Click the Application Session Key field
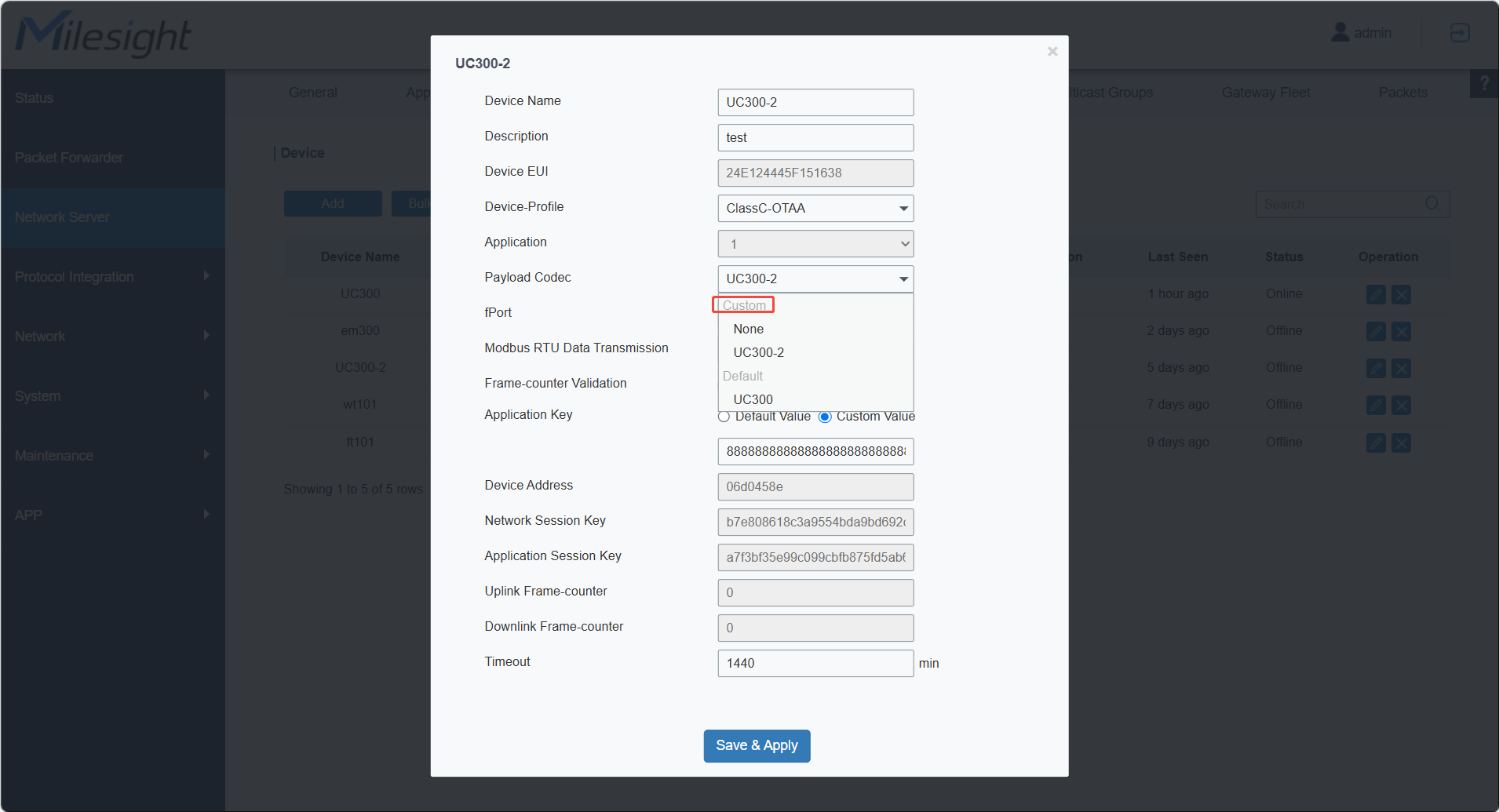1499x812 pixels. tap(815, 557)
